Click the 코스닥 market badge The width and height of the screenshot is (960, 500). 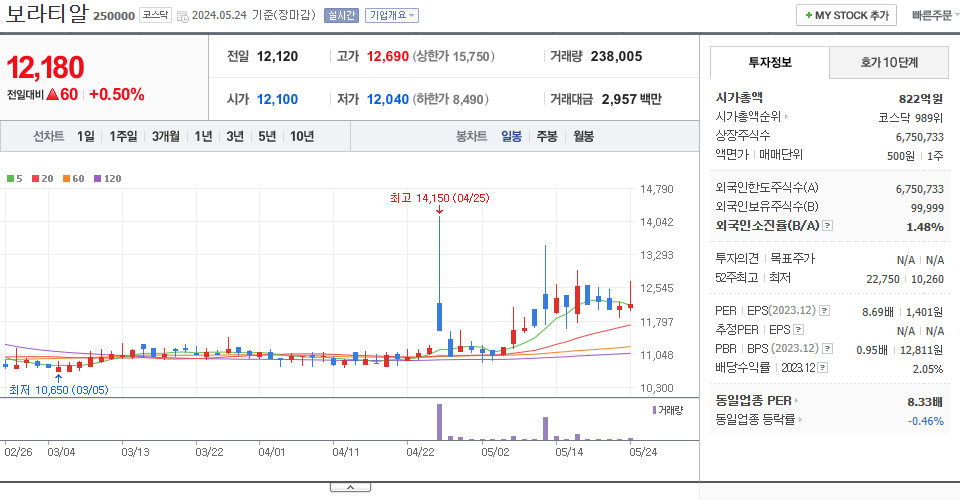156,15
